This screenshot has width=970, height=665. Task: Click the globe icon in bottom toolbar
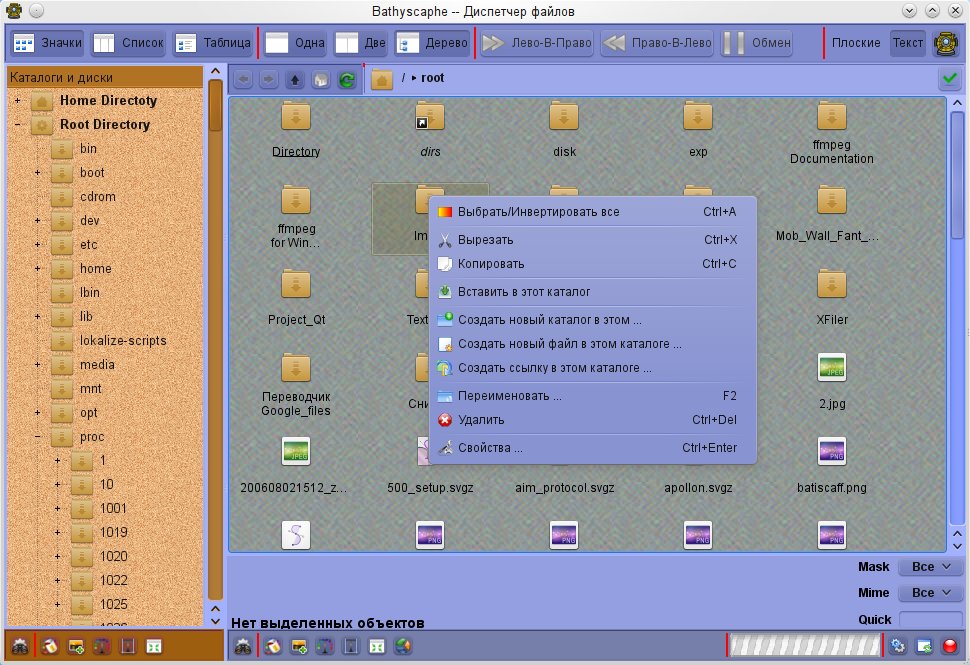click(x=403, y=646)
